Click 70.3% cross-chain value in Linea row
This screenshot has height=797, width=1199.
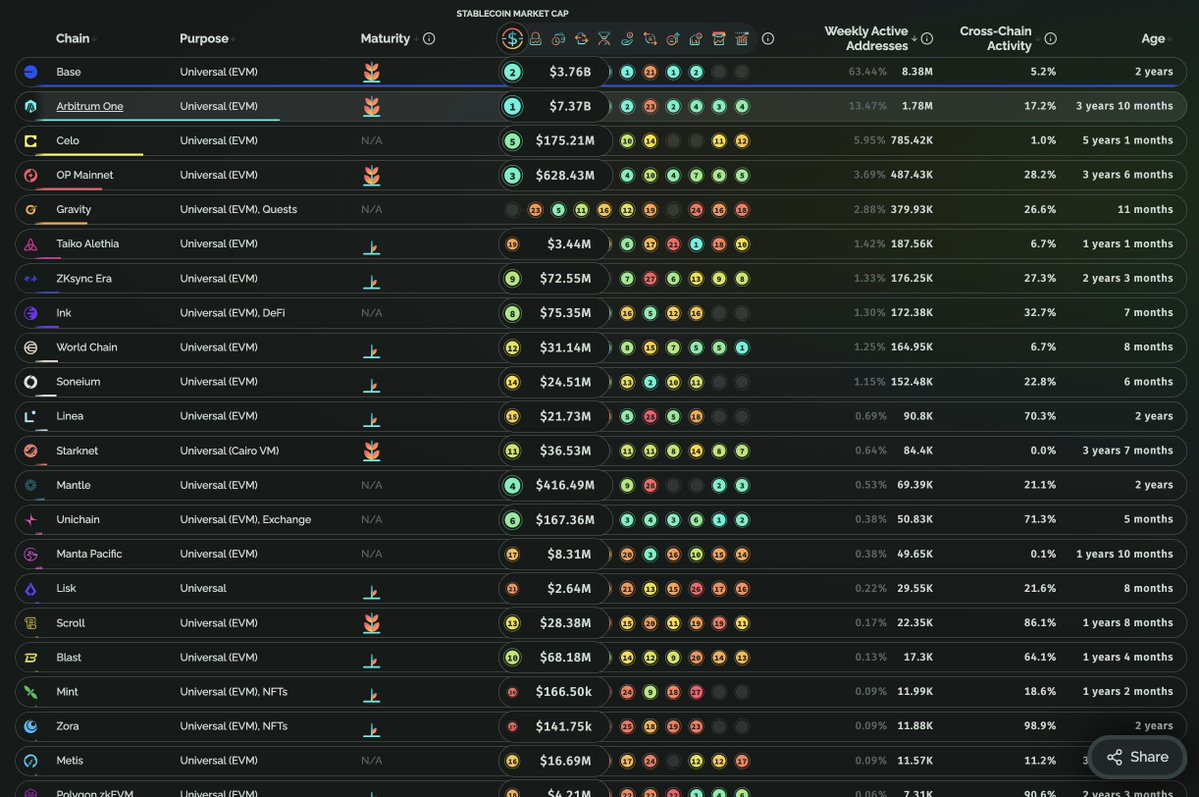point(1040,416)
